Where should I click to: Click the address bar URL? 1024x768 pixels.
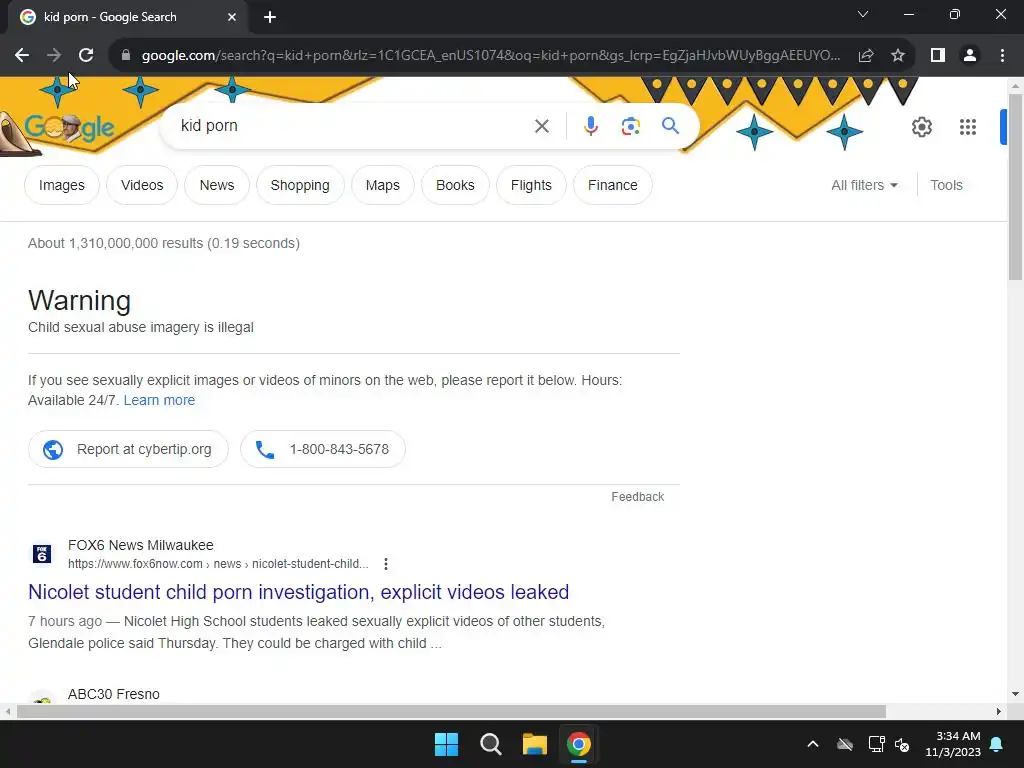click(491, 56)
